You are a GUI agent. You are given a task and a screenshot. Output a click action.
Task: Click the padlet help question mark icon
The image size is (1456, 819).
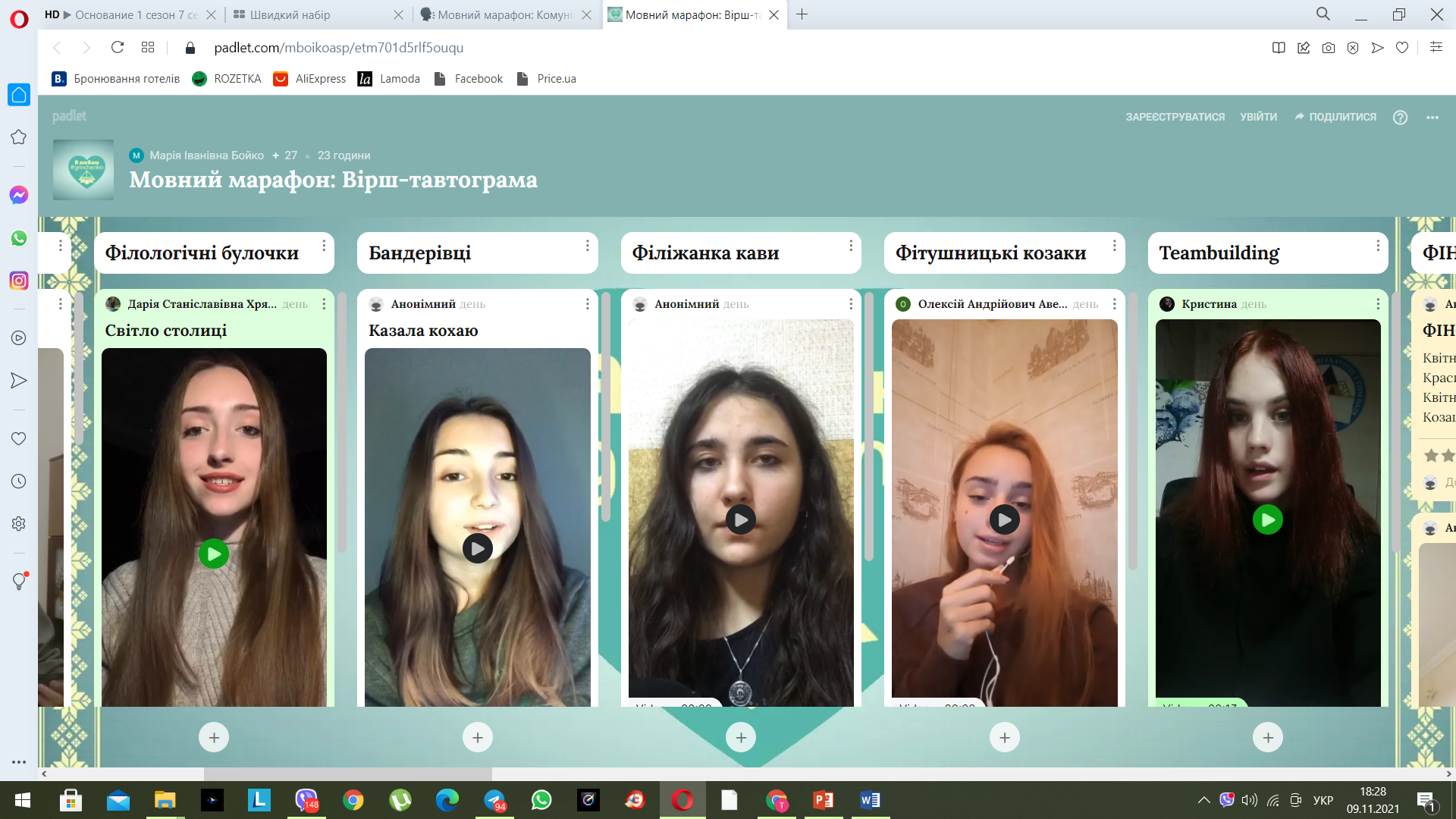pyautogui.click(x=1400, y=117)
